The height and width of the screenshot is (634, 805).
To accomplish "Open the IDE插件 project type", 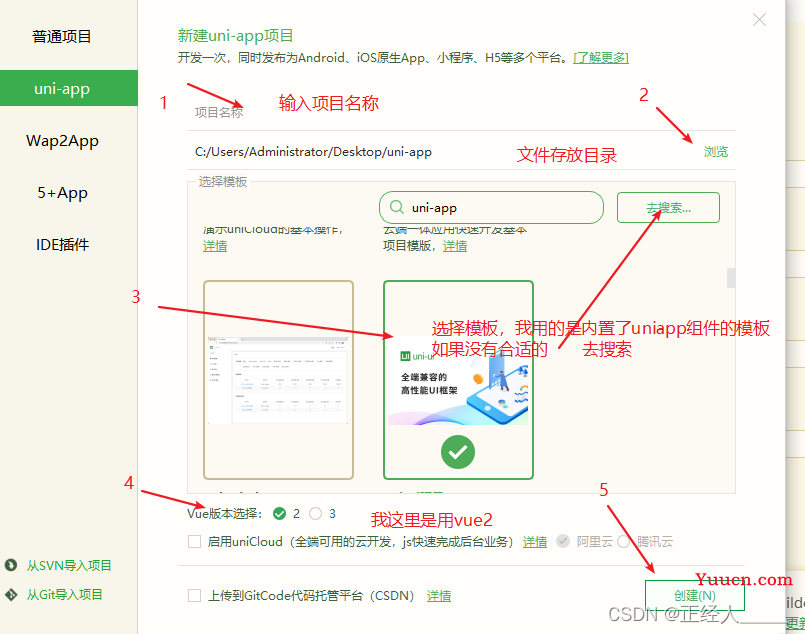I will pos(62,244).
